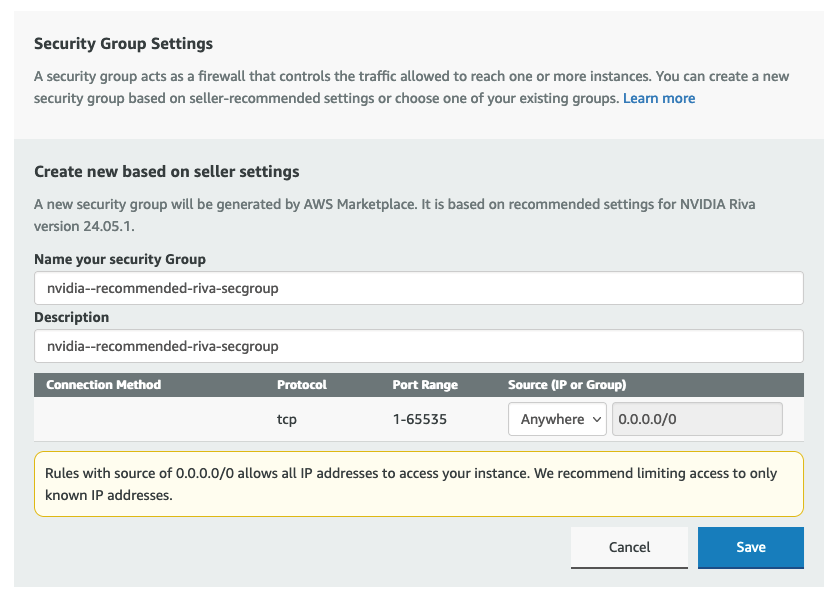Click the Port Range column header
The height and width of the screenshot is (597, 833).
[425, 384]
